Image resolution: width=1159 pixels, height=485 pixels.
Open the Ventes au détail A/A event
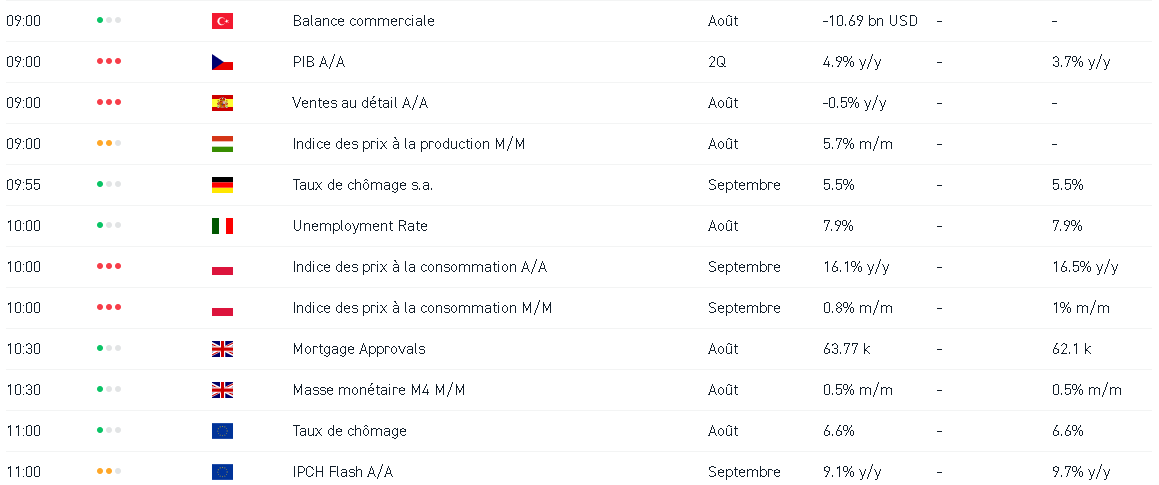(360, 103)
